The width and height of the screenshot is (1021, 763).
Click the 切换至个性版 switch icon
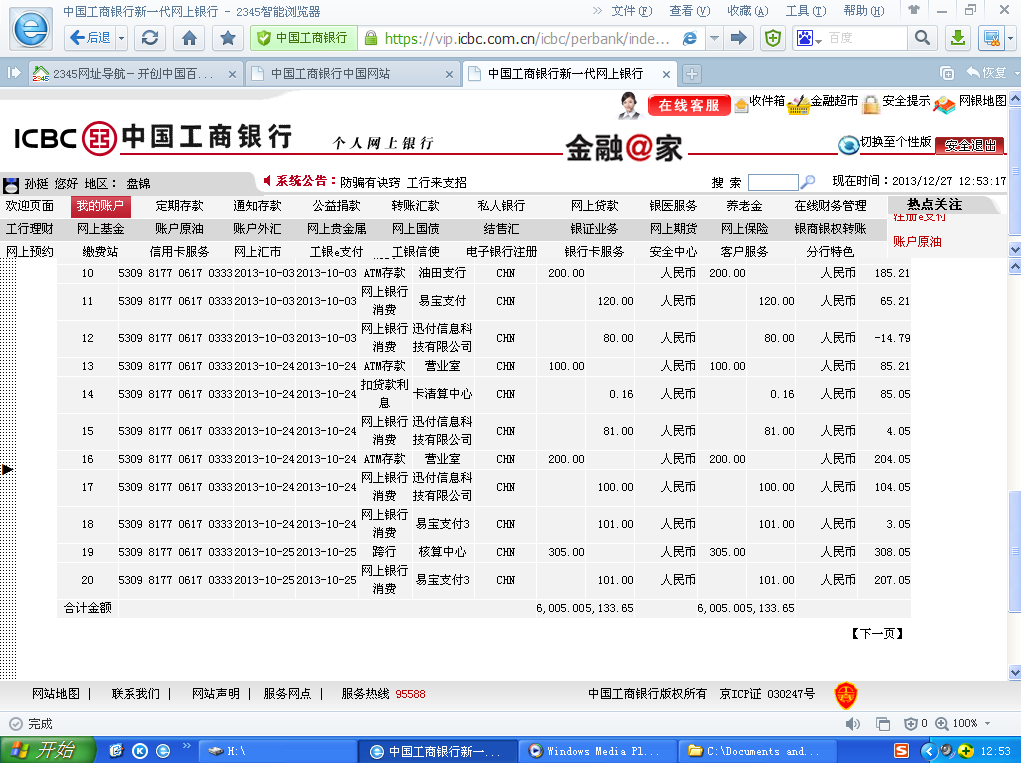click(848, 144)
